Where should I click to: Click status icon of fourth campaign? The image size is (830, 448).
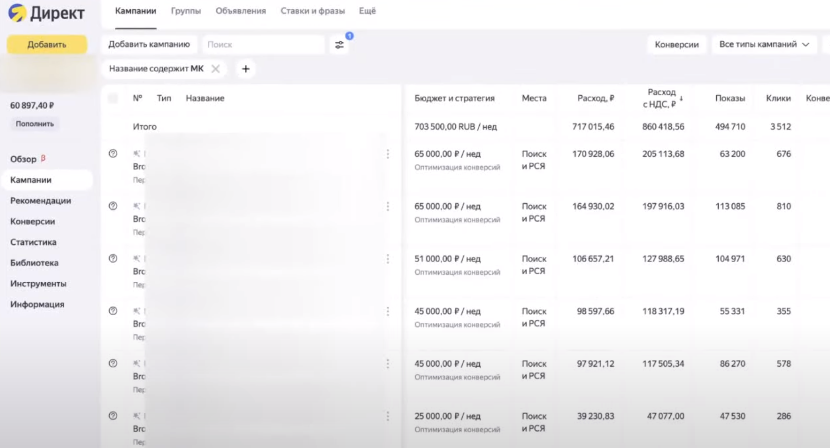click(113, 311)
